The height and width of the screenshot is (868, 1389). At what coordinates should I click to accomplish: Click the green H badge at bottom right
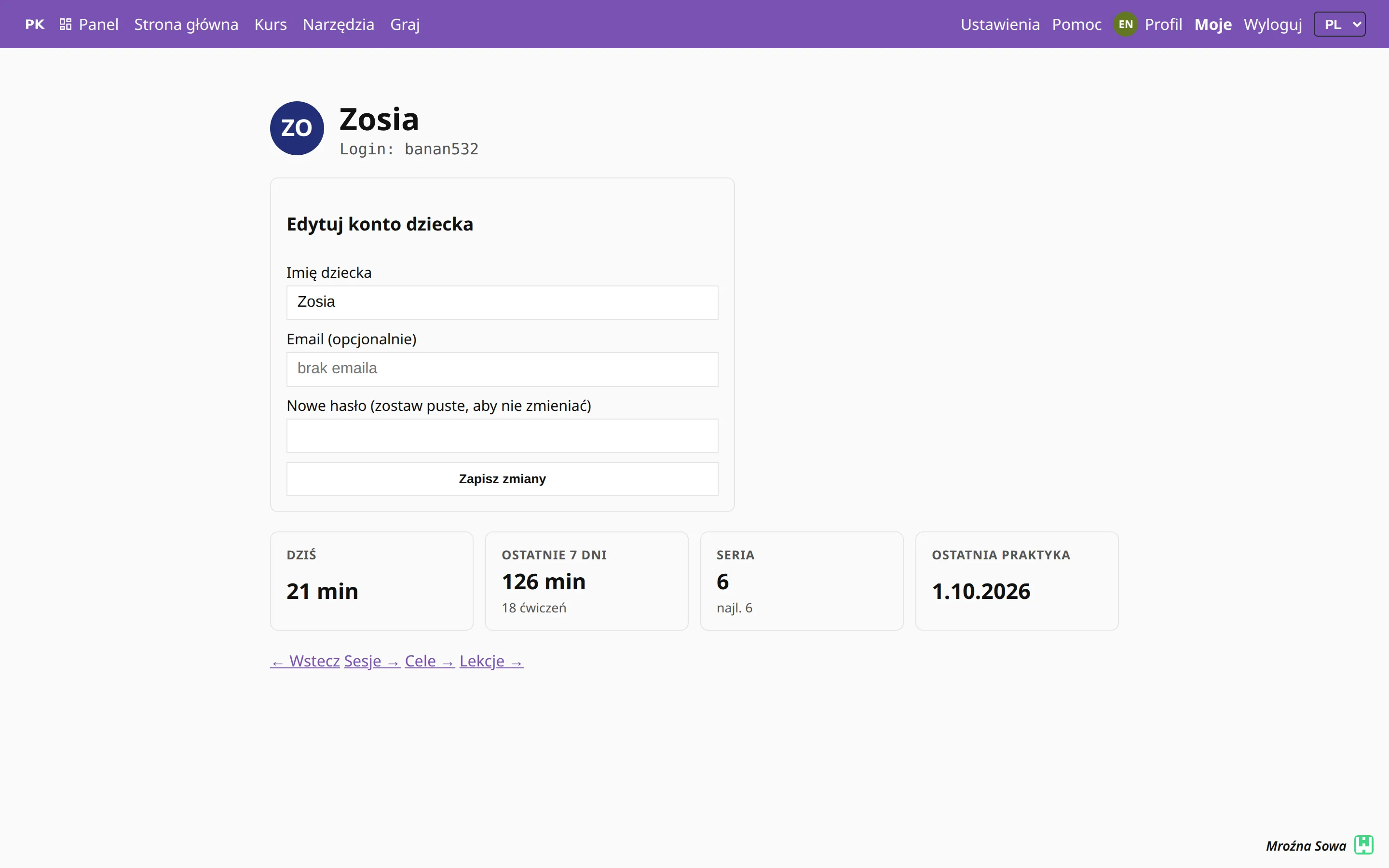point(1363,845)
